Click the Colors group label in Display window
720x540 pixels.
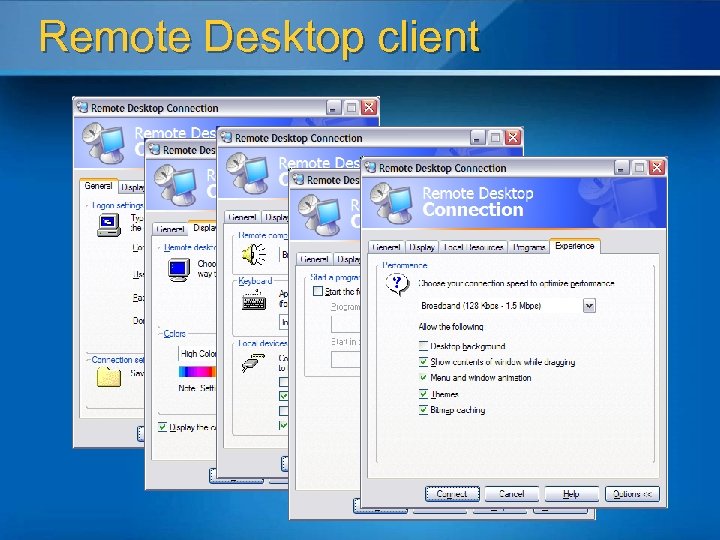coord(174,333)
